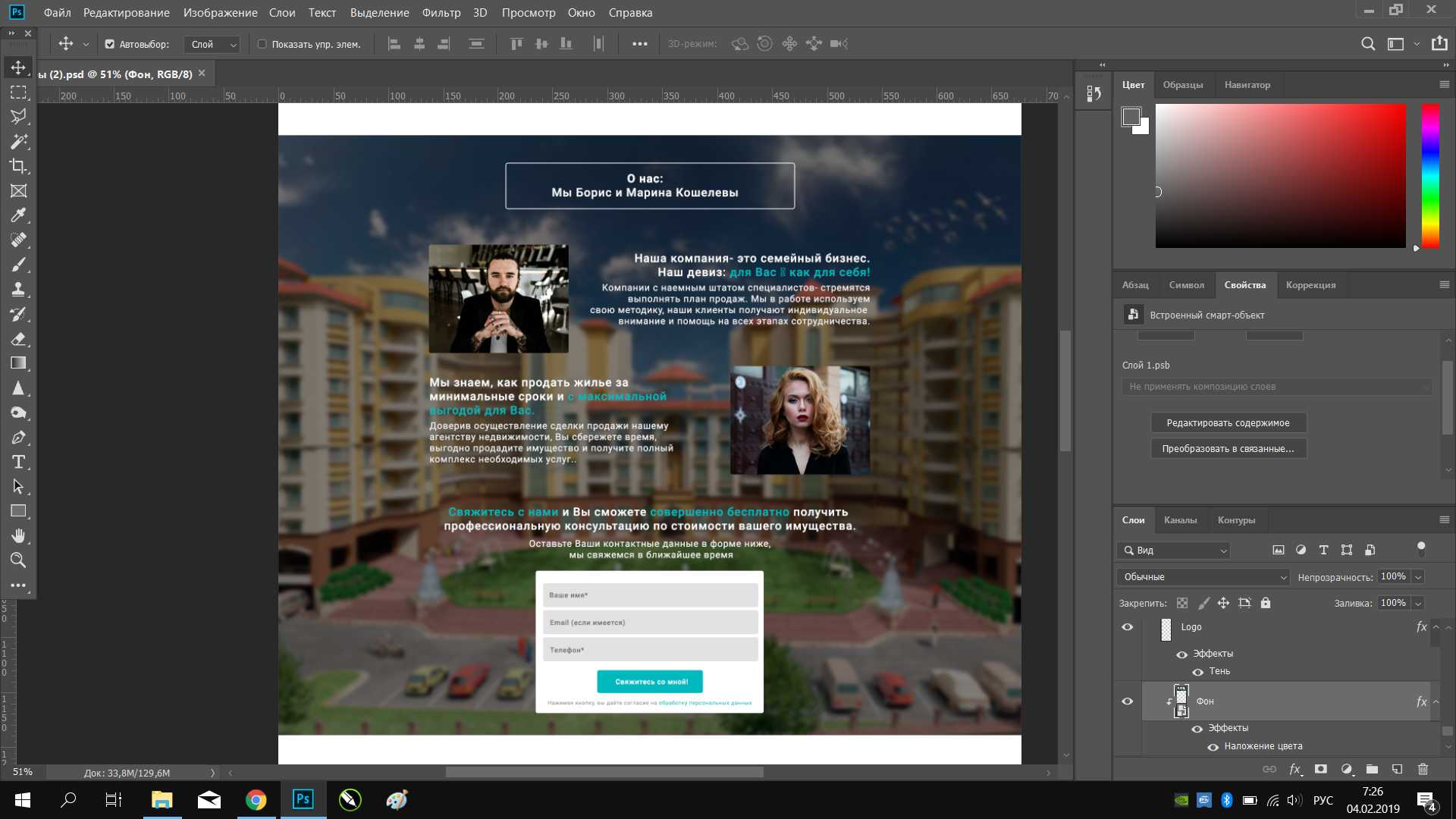Screen dimensions: 1456x819
Task: Enable Показать упр. элем. checkbox
Action: pos(262,44)
